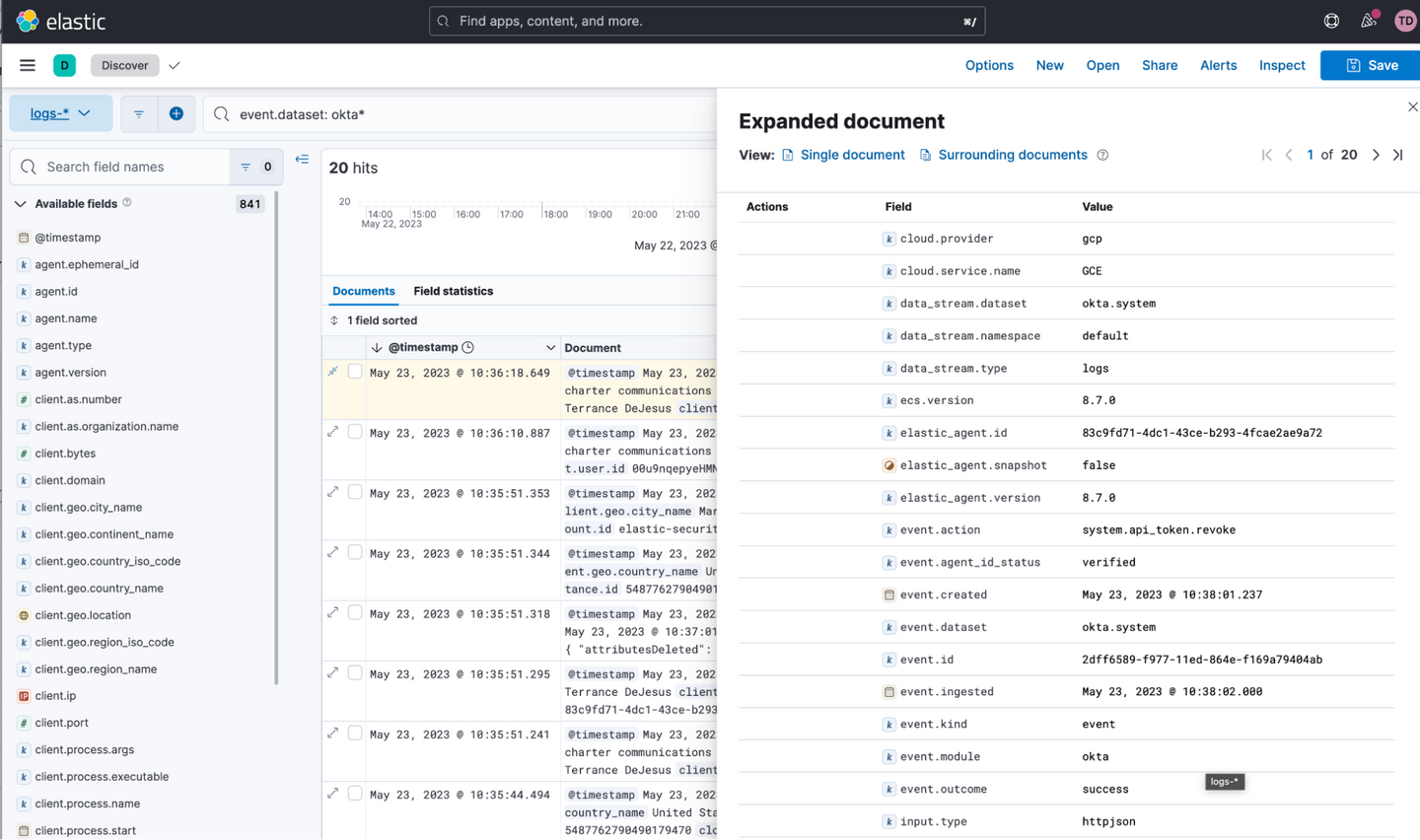Screen dimensions: 1420x840
Task: Collapse the field list sidebar with its collapse icon
Action: (x=302, y=159)
